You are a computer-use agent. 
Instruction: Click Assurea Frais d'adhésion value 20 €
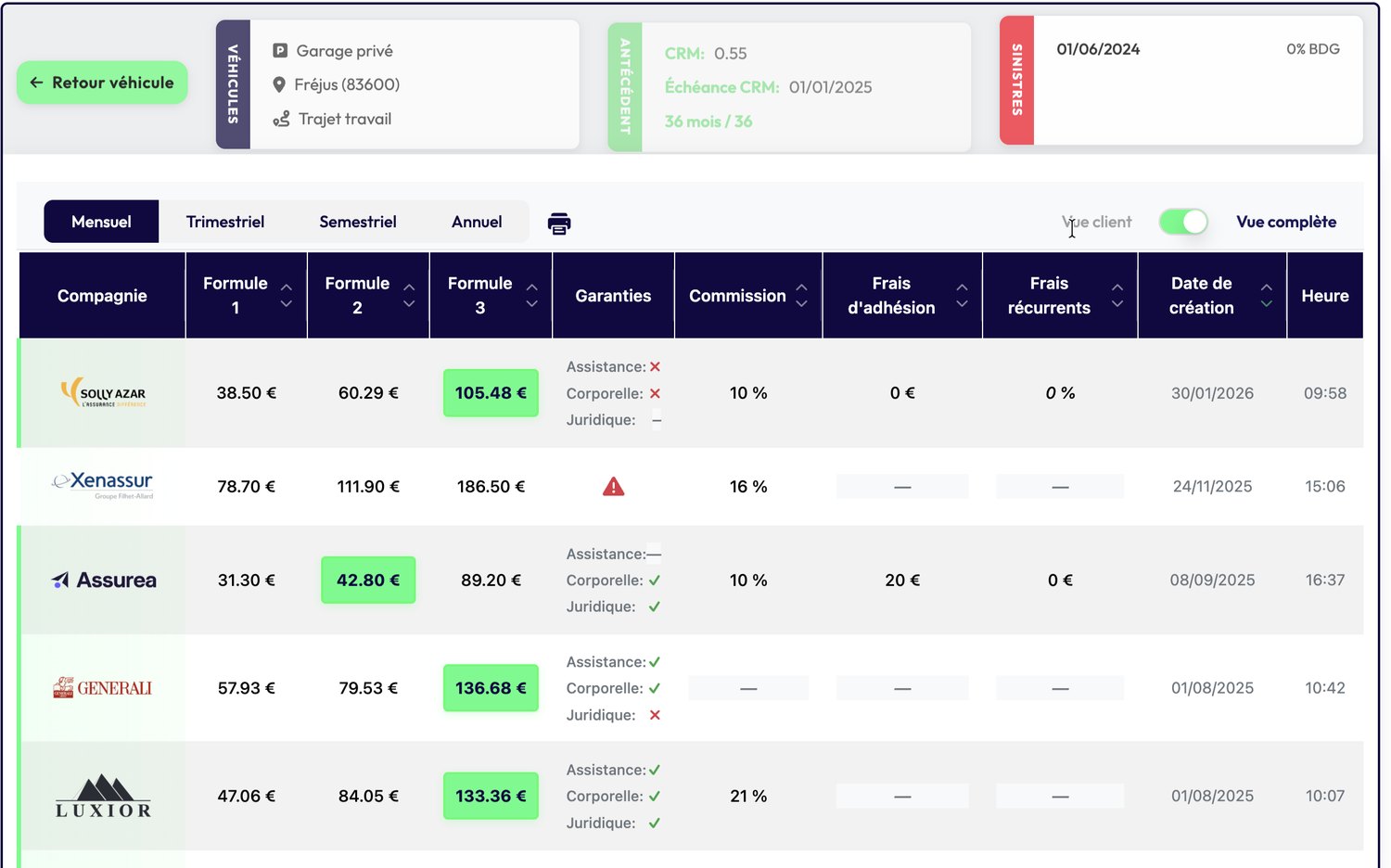(902, 581)
